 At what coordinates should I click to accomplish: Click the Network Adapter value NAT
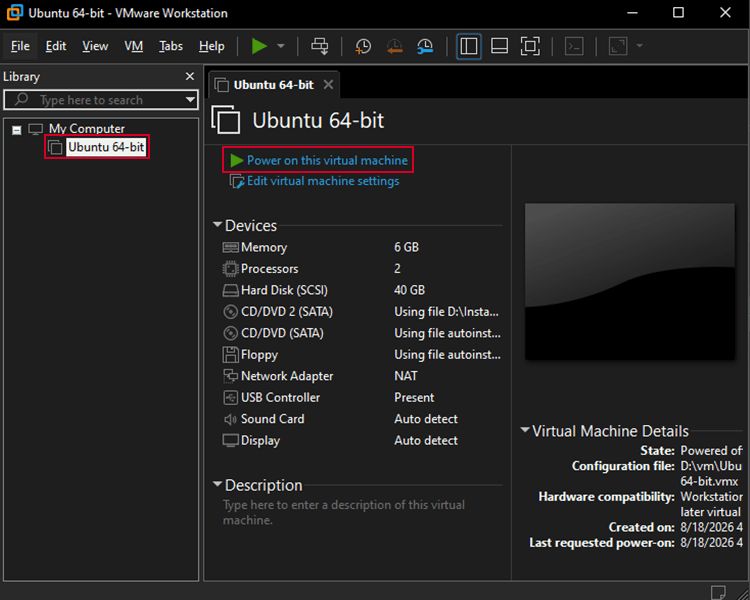[x=406, y=376]
